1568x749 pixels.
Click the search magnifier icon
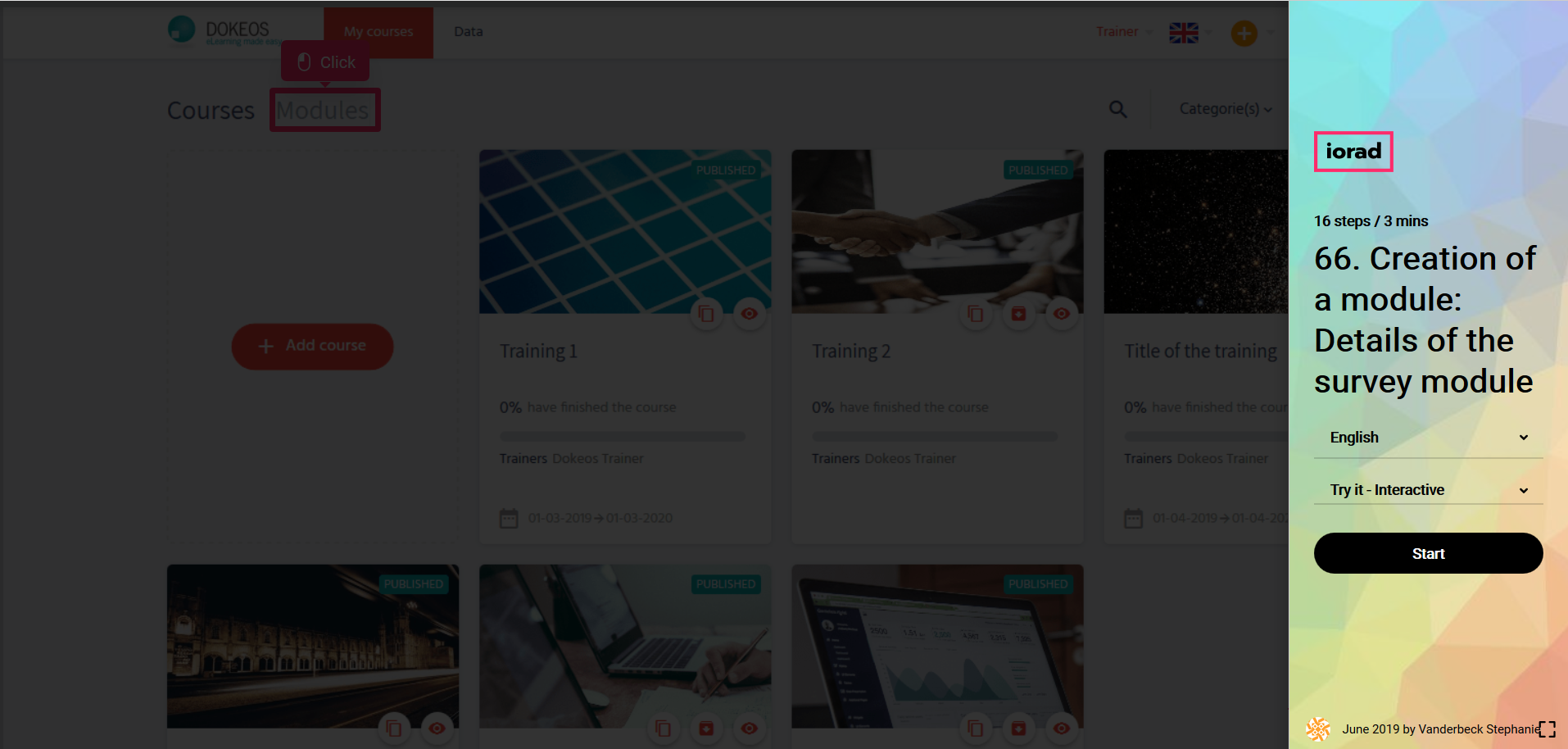[x=1117, y=109]
